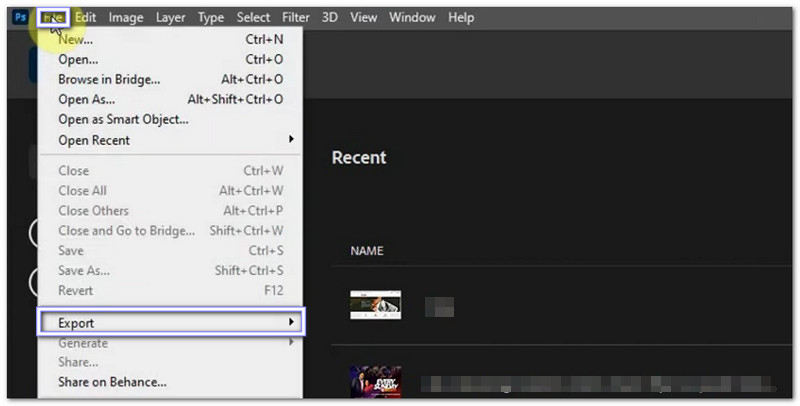This screenshot has width=800, height=406.
Task: Open the File menu
Action: (53, 18)
